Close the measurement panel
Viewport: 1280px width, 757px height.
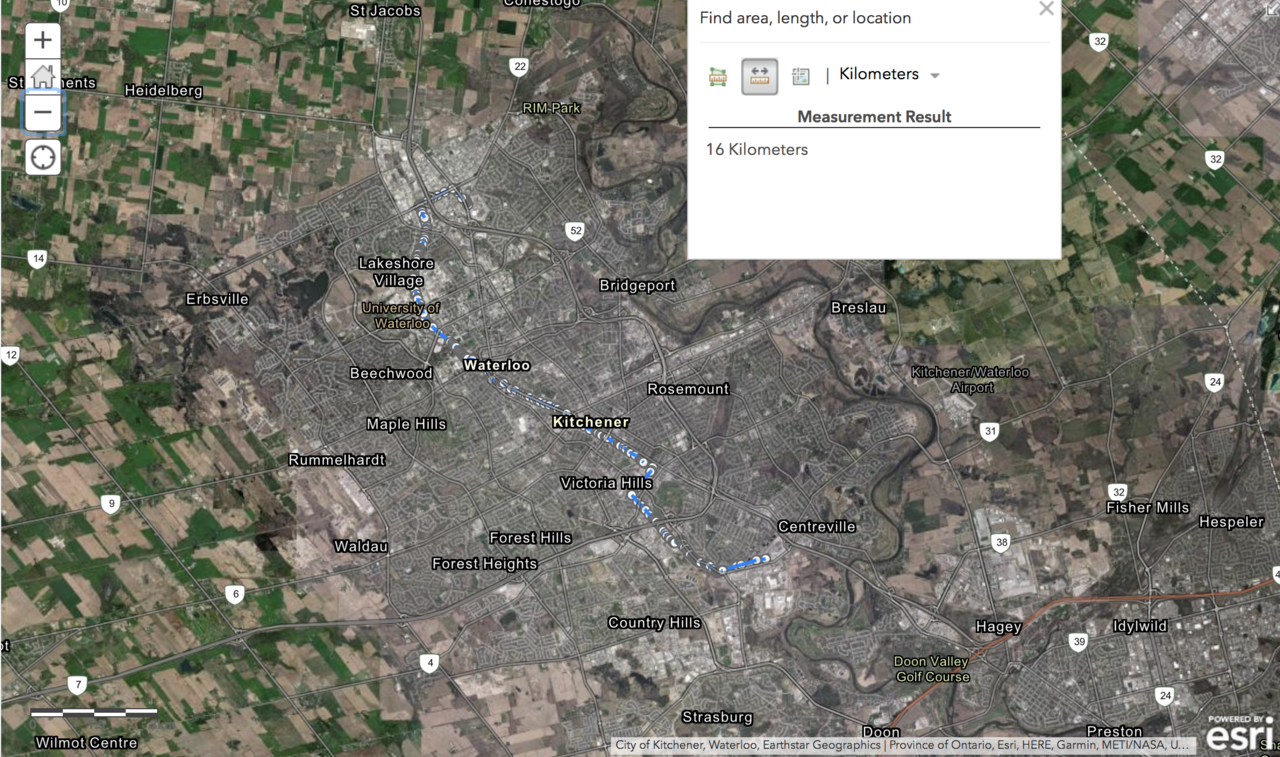[1046, 9]
